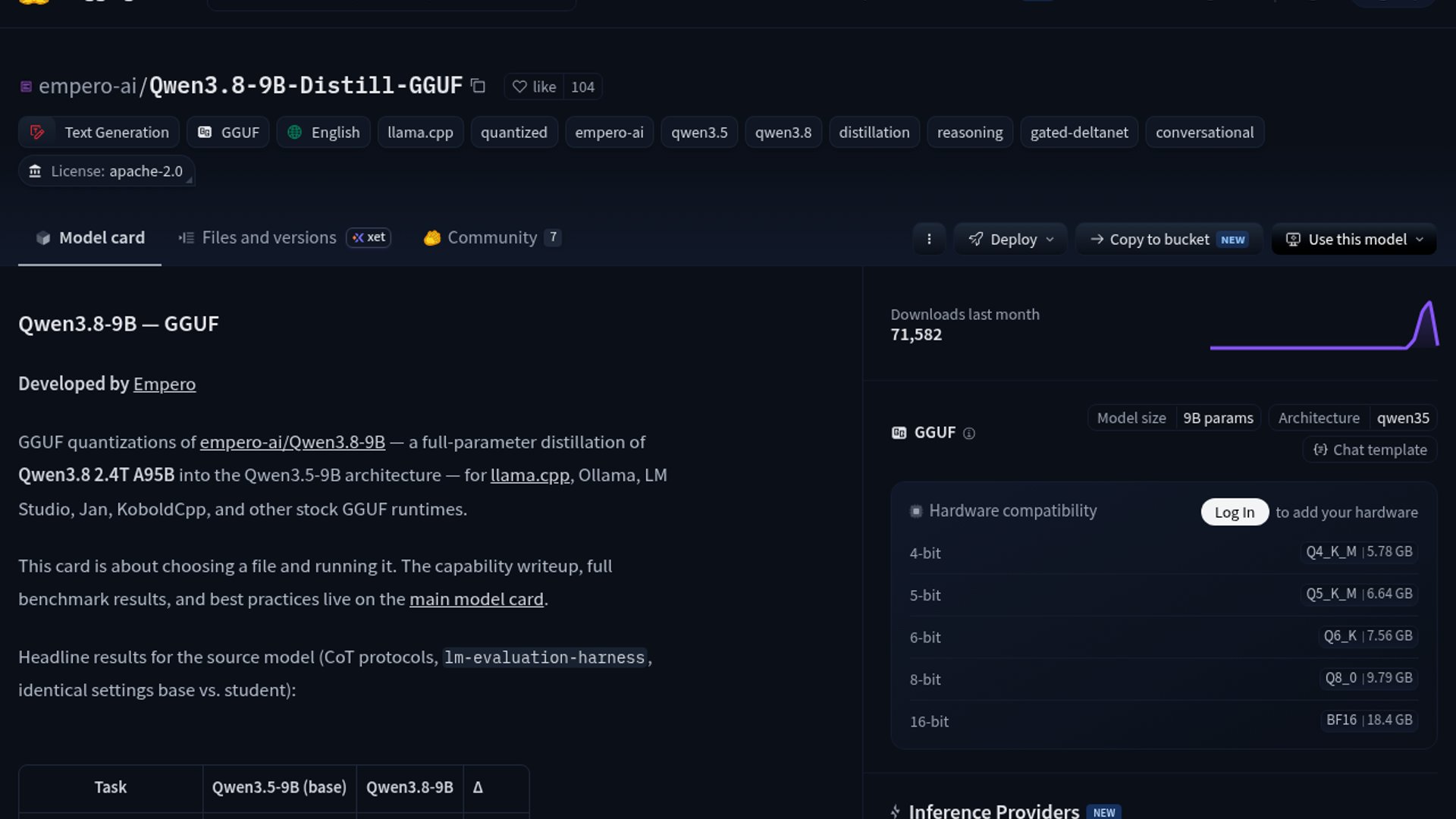This screenshot has height=819, width=1456.
Task: Click the Deploy rocket icon
Action: (x=976, y=239)
